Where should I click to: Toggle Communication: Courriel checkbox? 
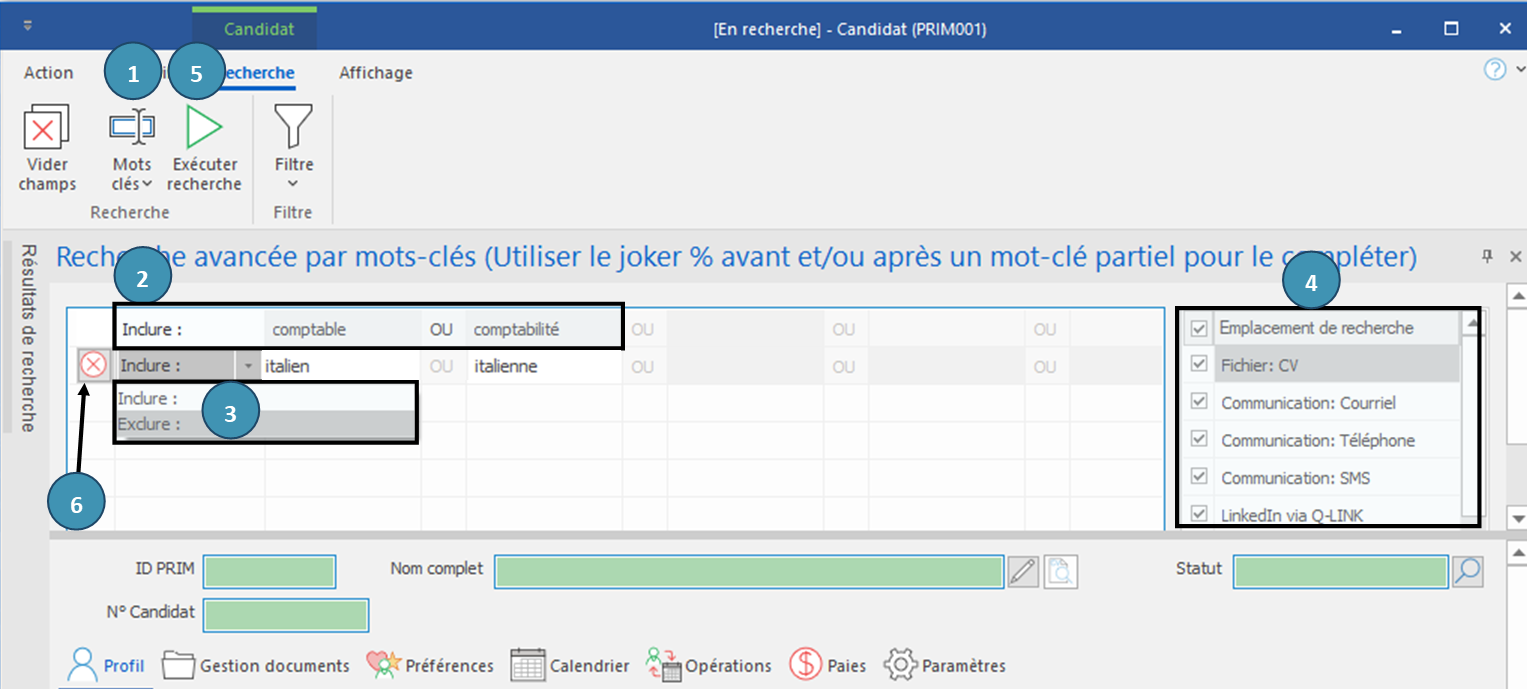[x=1199, y=402]
